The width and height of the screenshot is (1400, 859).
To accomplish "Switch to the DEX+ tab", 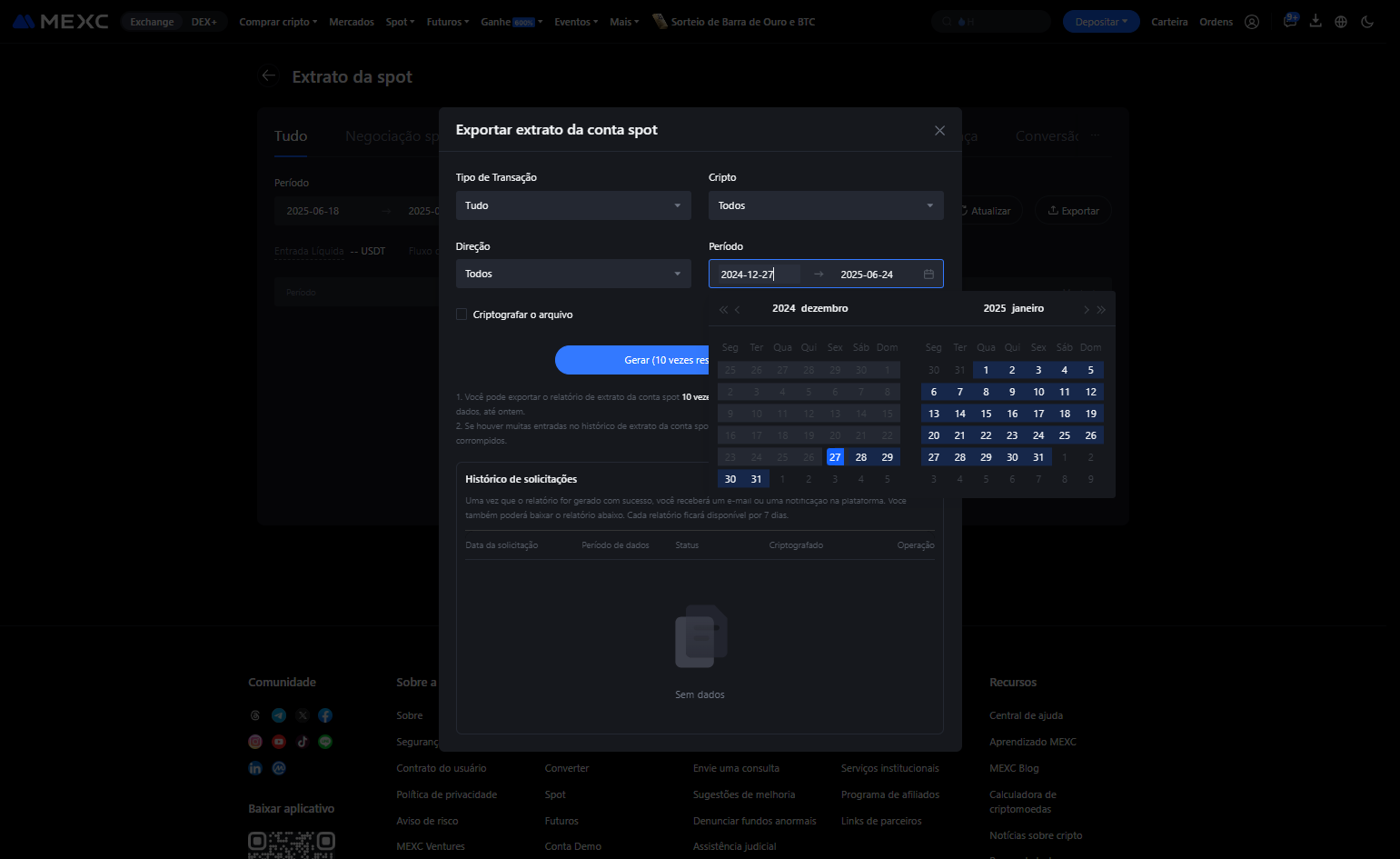I will 204,22.
